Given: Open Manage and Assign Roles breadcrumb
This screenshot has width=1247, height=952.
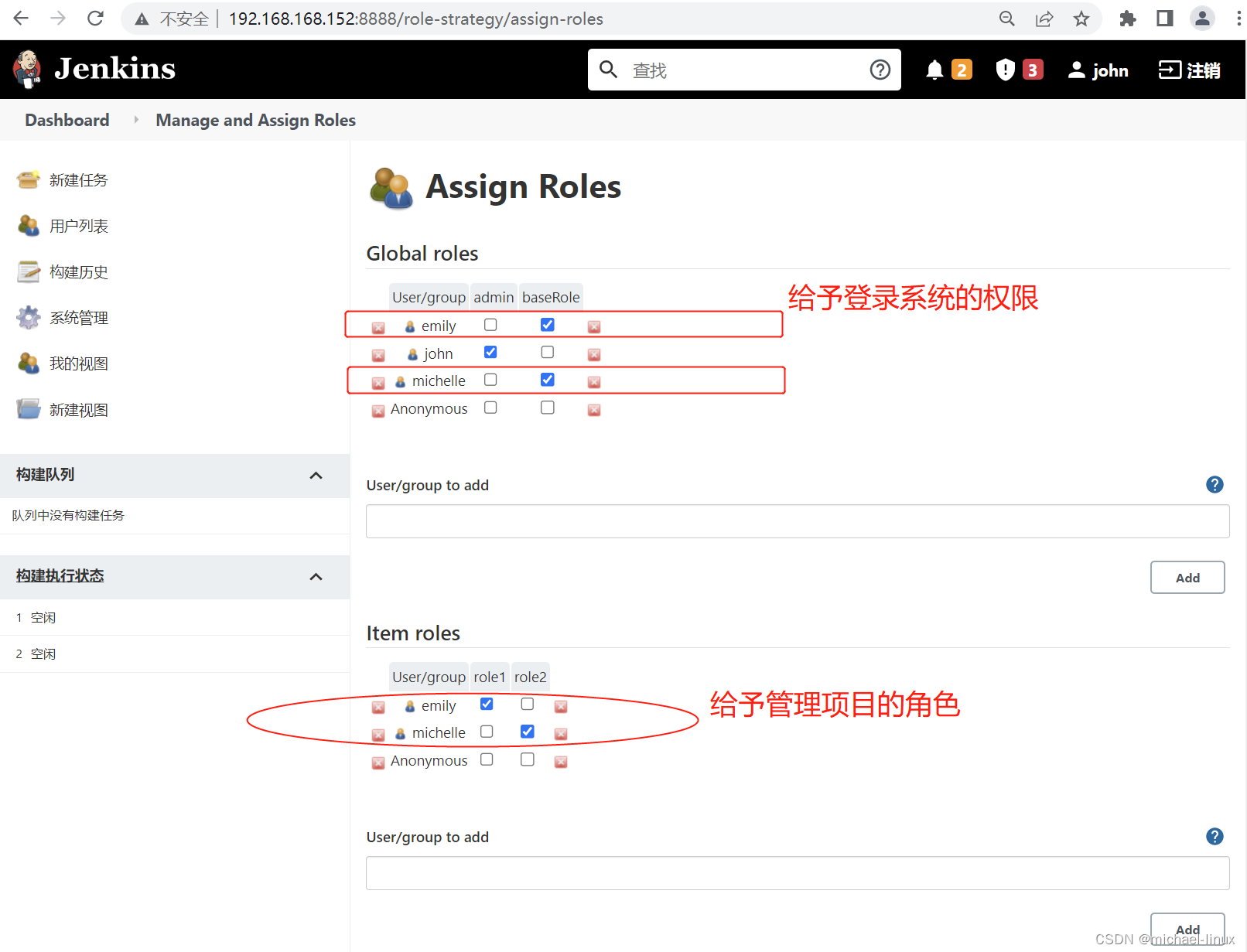Looking at the screenshot, I should click(256, 120).
